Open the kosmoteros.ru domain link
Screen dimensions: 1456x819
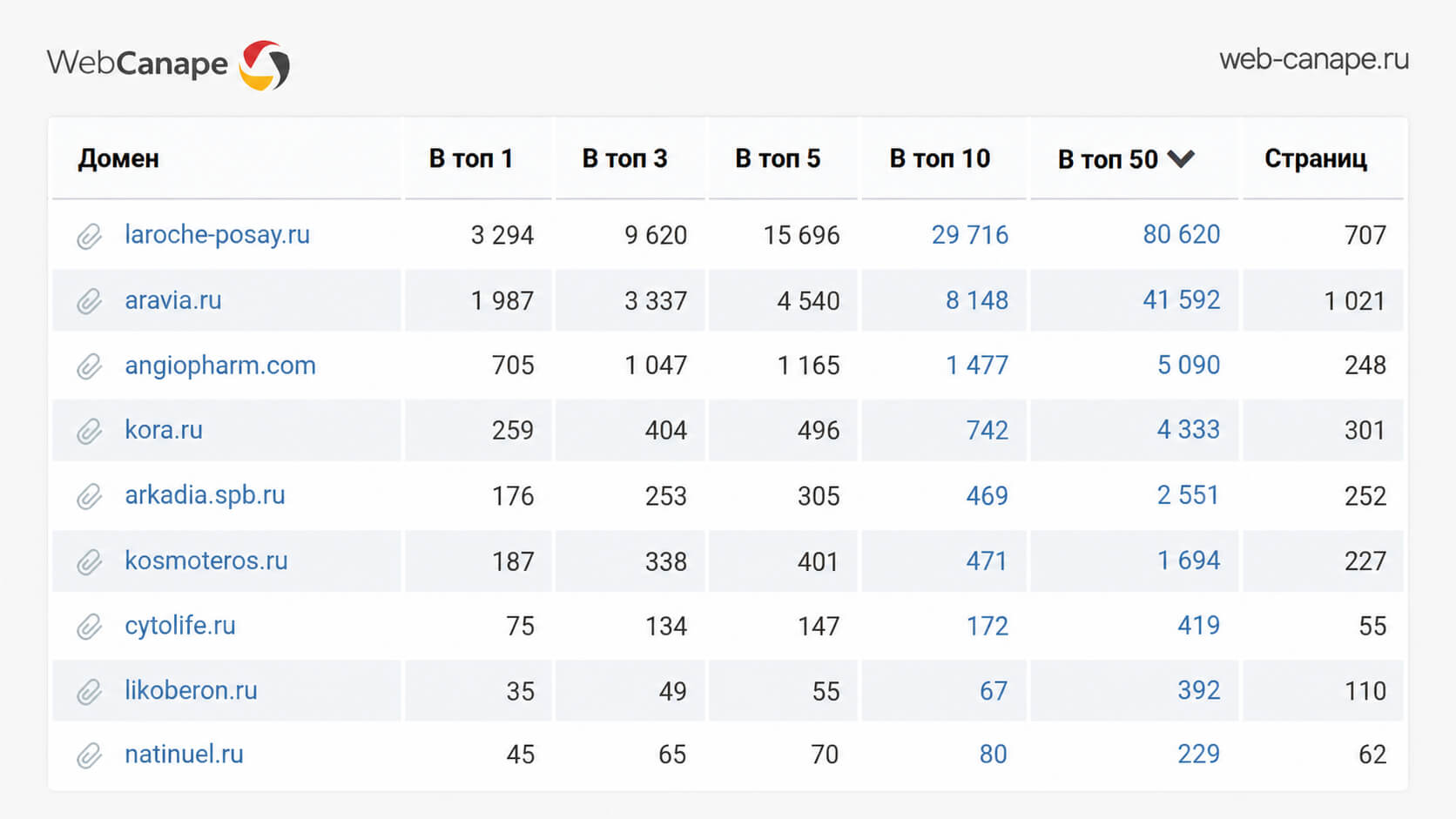click(206, 561)
